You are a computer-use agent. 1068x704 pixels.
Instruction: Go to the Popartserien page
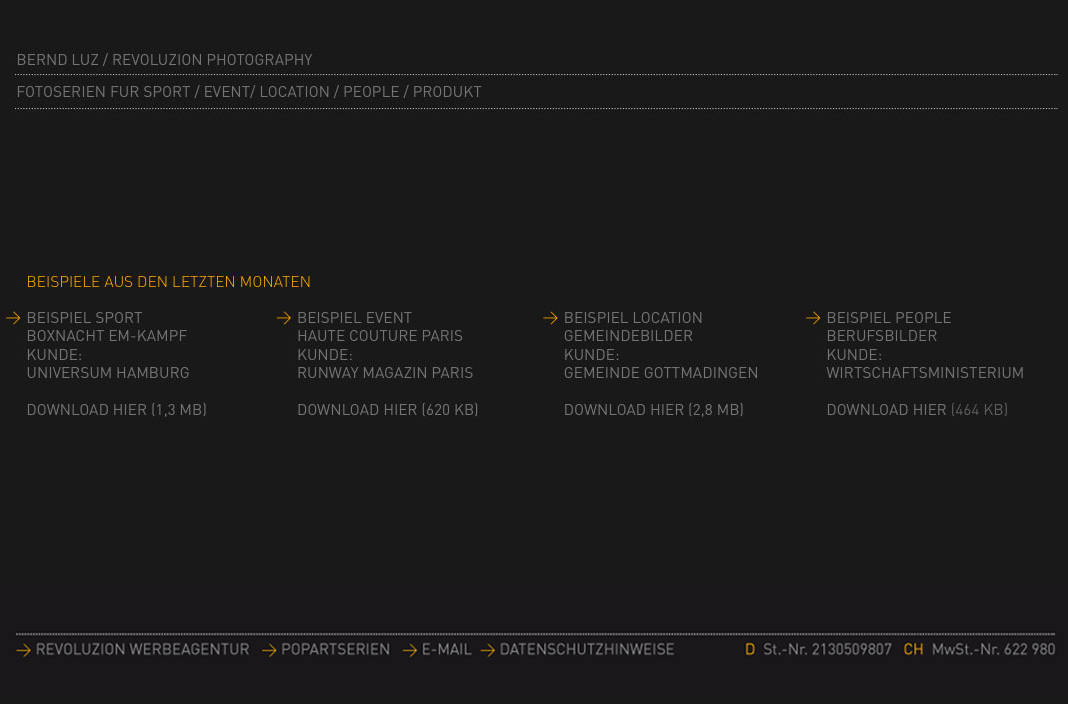[335, 650]
